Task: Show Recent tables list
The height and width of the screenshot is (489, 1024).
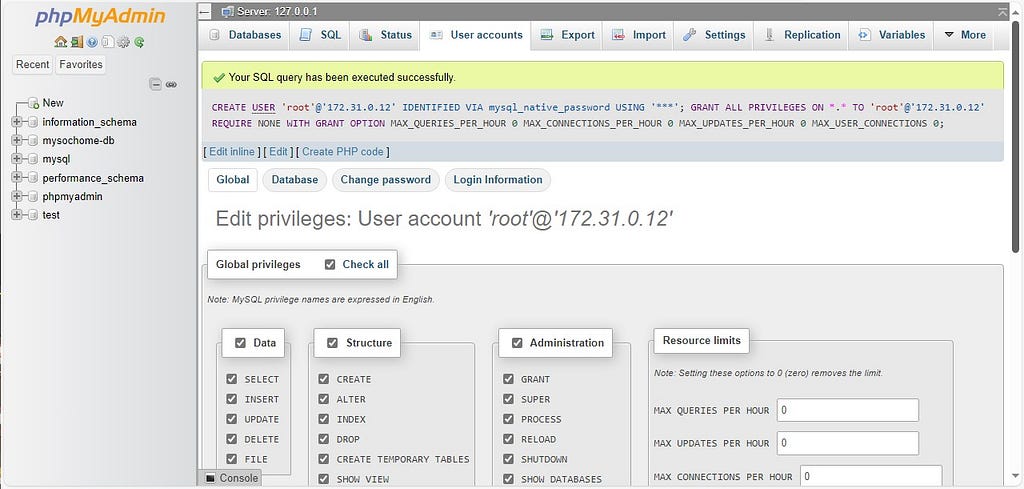Action: tap(33, 65)
